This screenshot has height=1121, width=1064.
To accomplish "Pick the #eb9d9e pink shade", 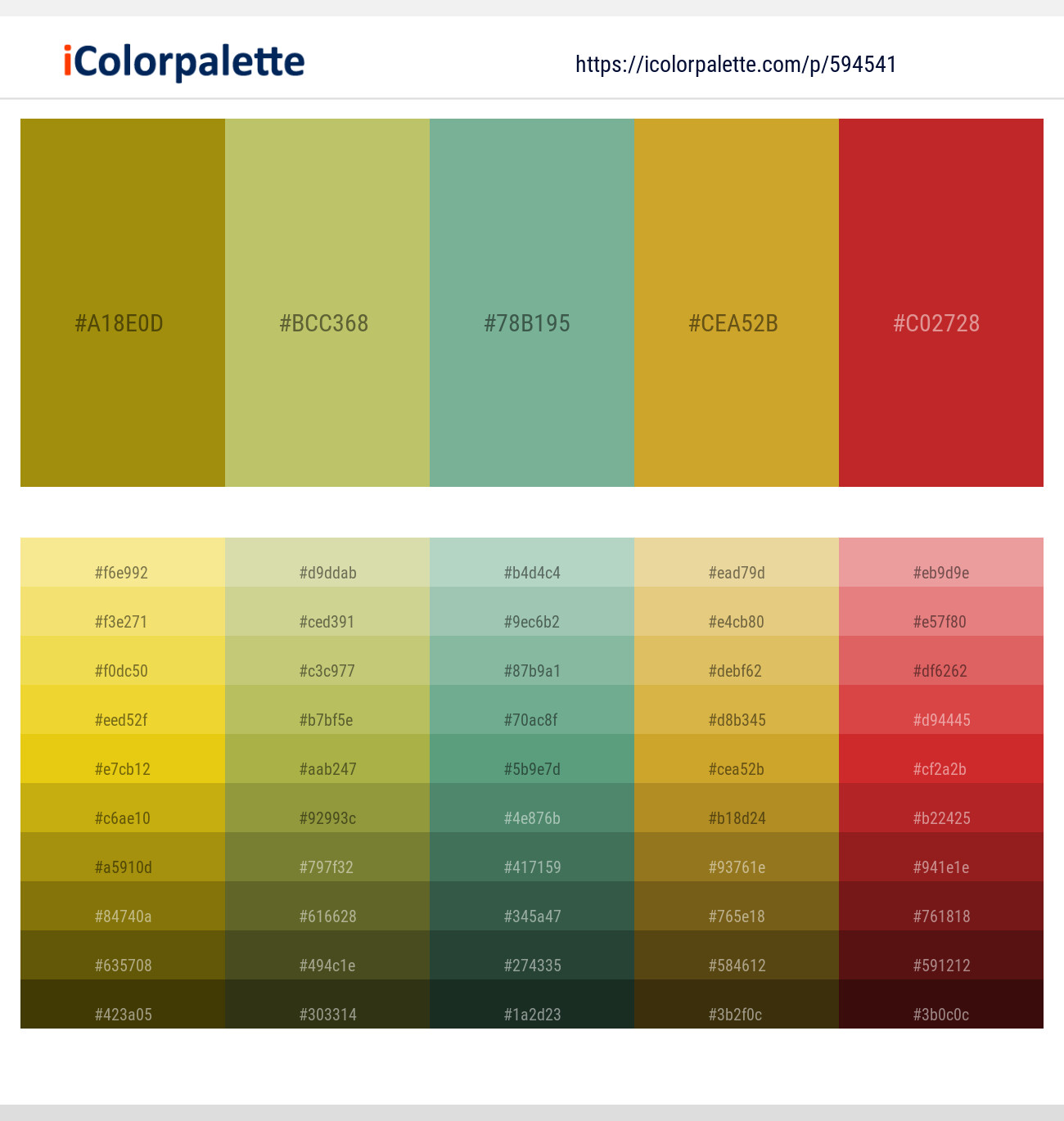I will pyautogui.click(x=941, y=562).
